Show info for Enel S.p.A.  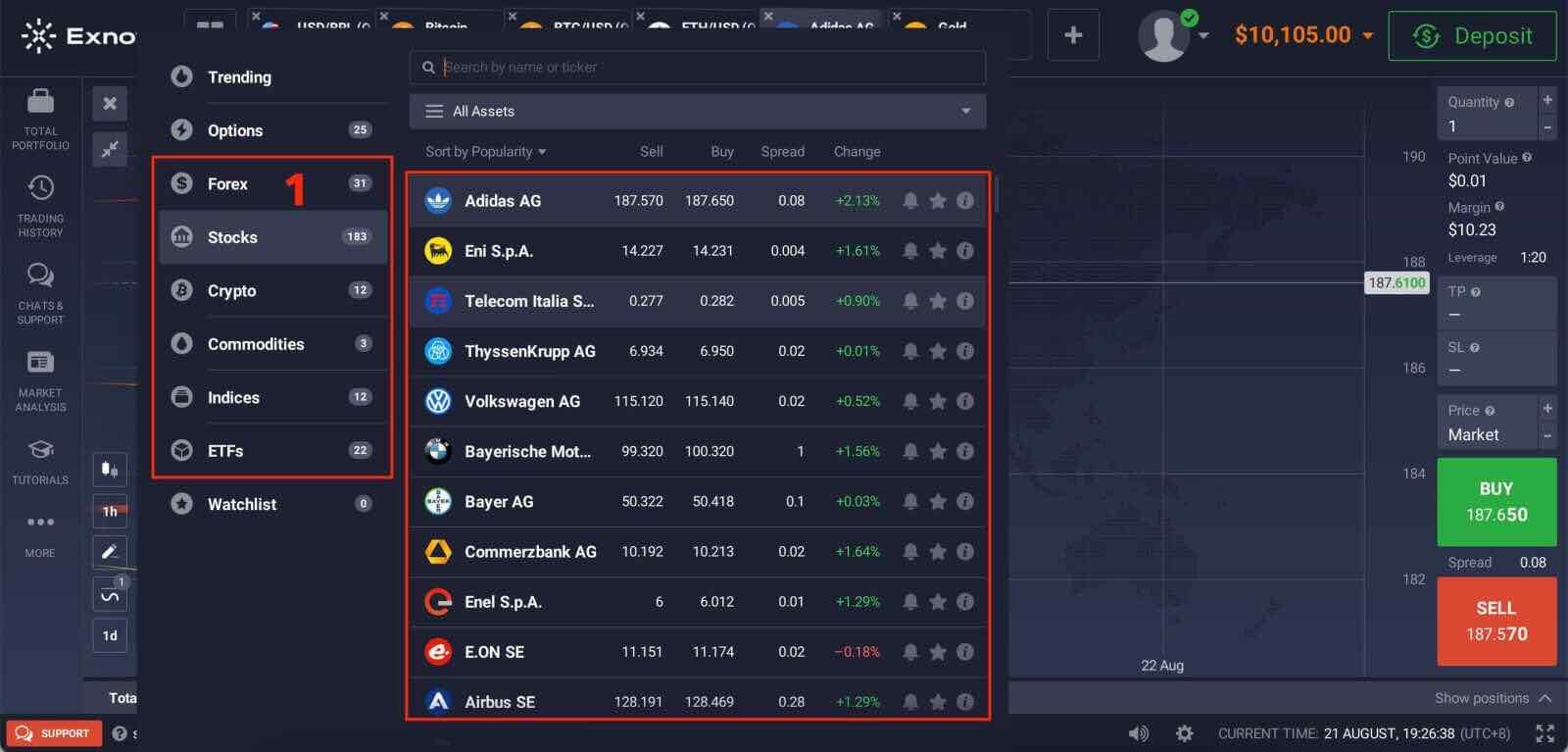tap(965, 601)
